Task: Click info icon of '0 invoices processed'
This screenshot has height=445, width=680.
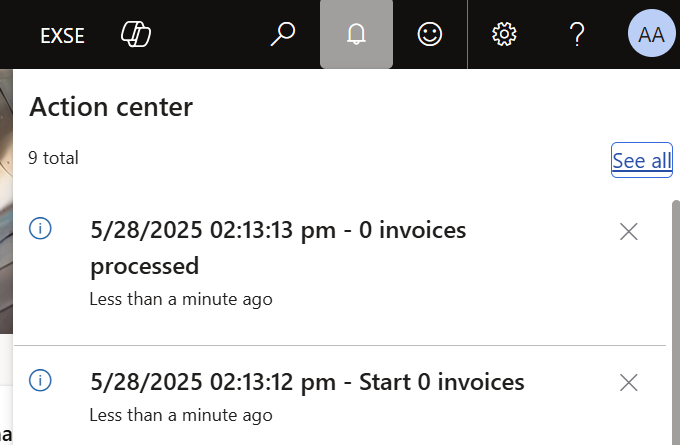Action: click(40, 228)
